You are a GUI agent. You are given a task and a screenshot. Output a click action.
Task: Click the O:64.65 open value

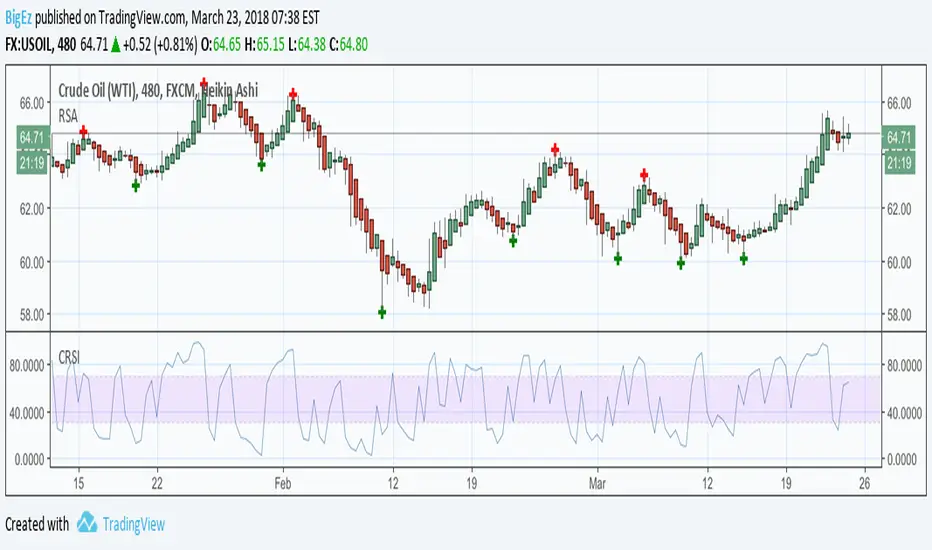[x=221, y=45]
